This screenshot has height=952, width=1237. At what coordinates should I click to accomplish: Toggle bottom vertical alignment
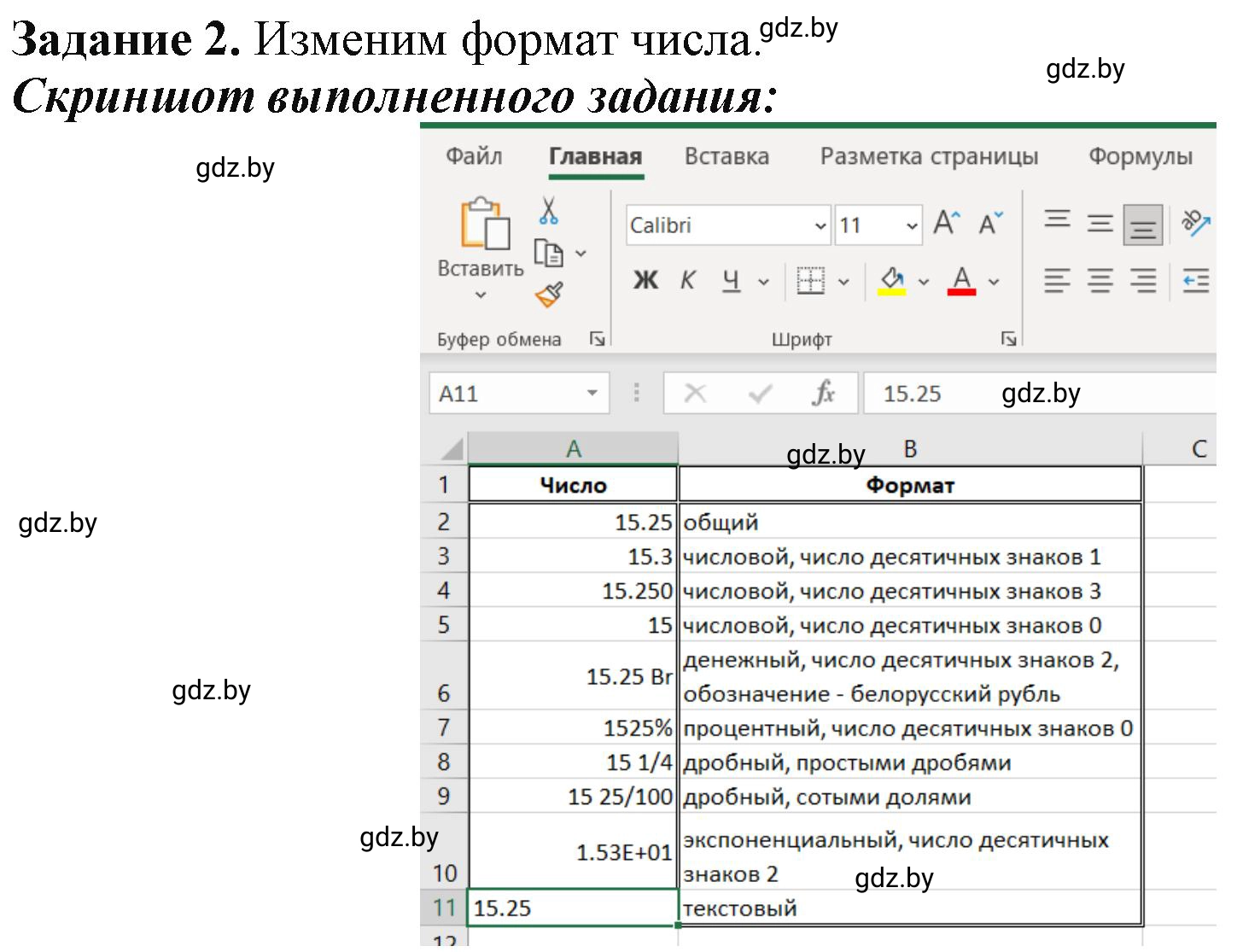coord(1143,225)
